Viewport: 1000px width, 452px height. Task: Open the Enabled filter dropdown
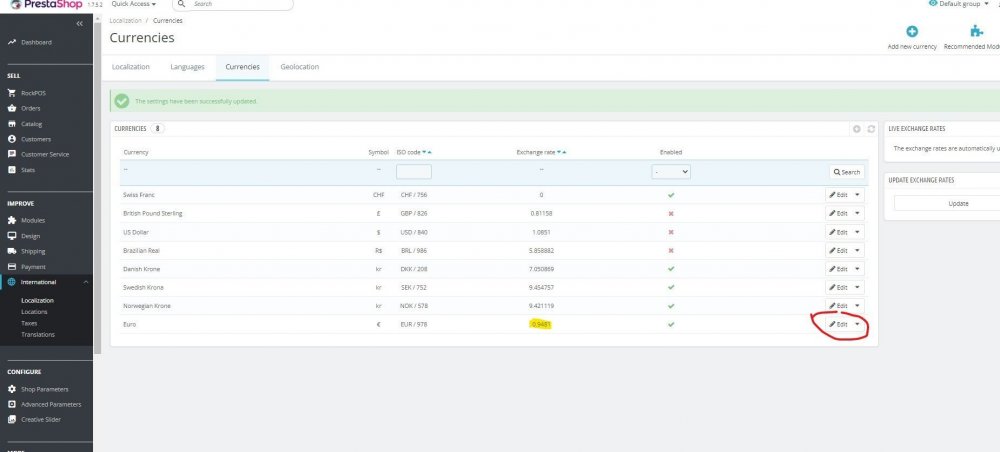click(x=671, y=172)
